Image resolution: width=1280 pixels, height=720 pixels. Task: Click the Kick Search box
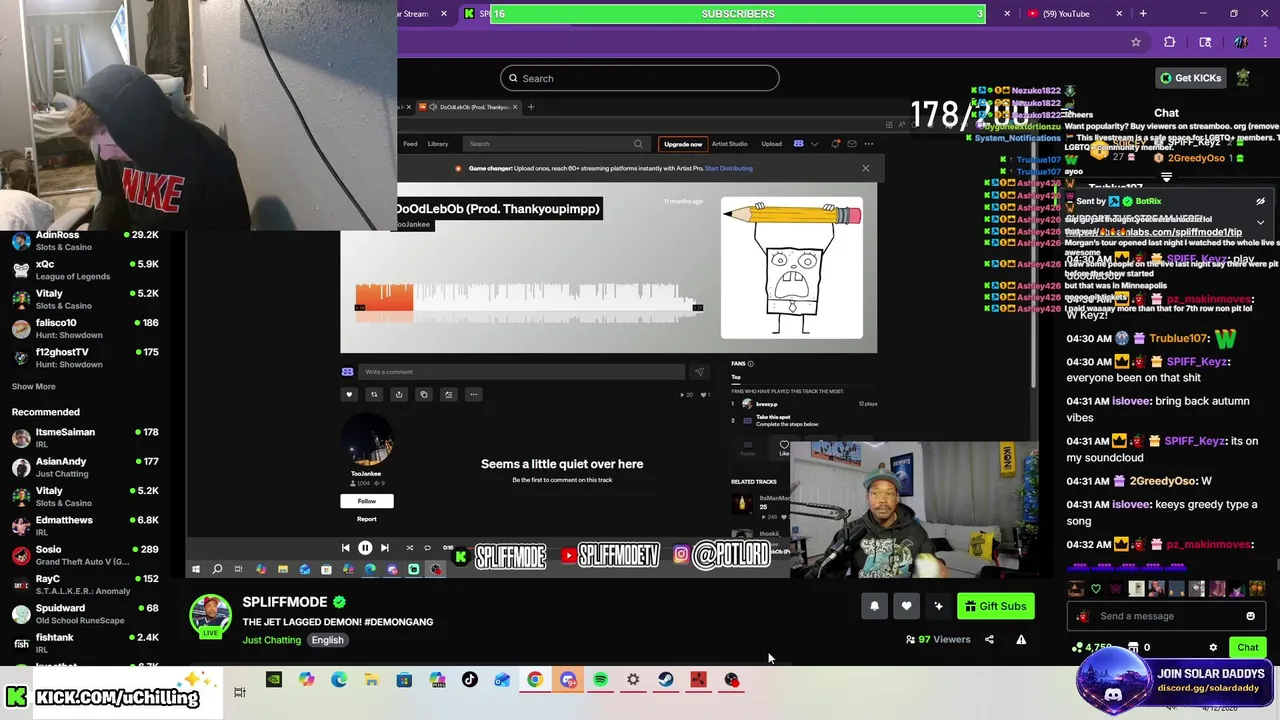pos(640,78)
